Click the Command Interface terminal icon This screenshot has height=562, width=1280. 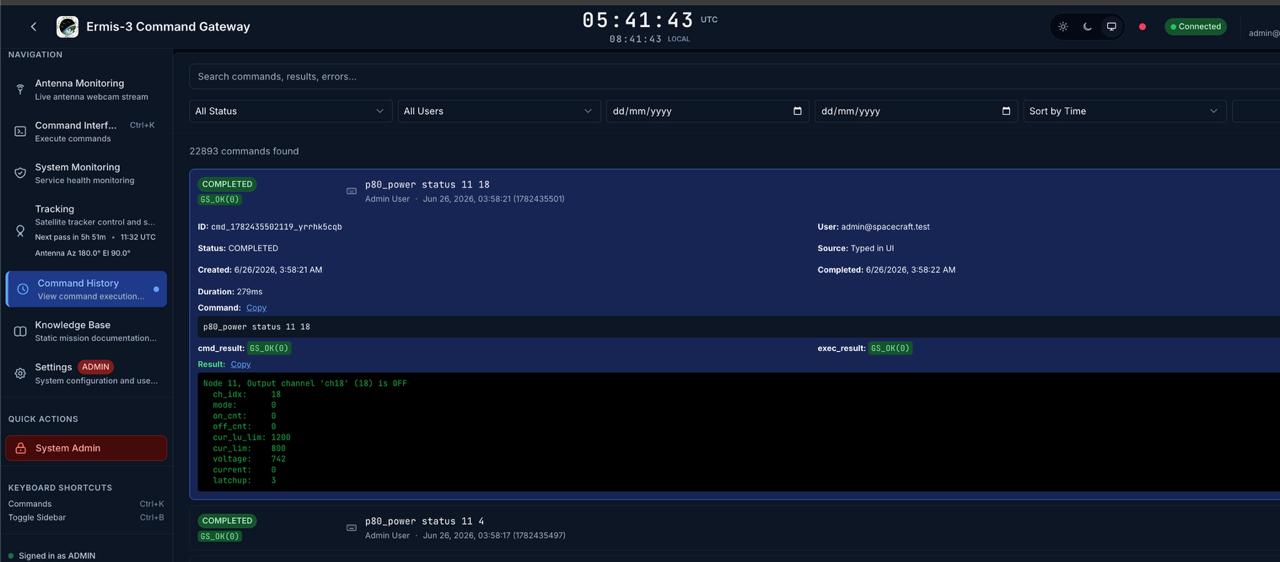click(x=20, y=131)
